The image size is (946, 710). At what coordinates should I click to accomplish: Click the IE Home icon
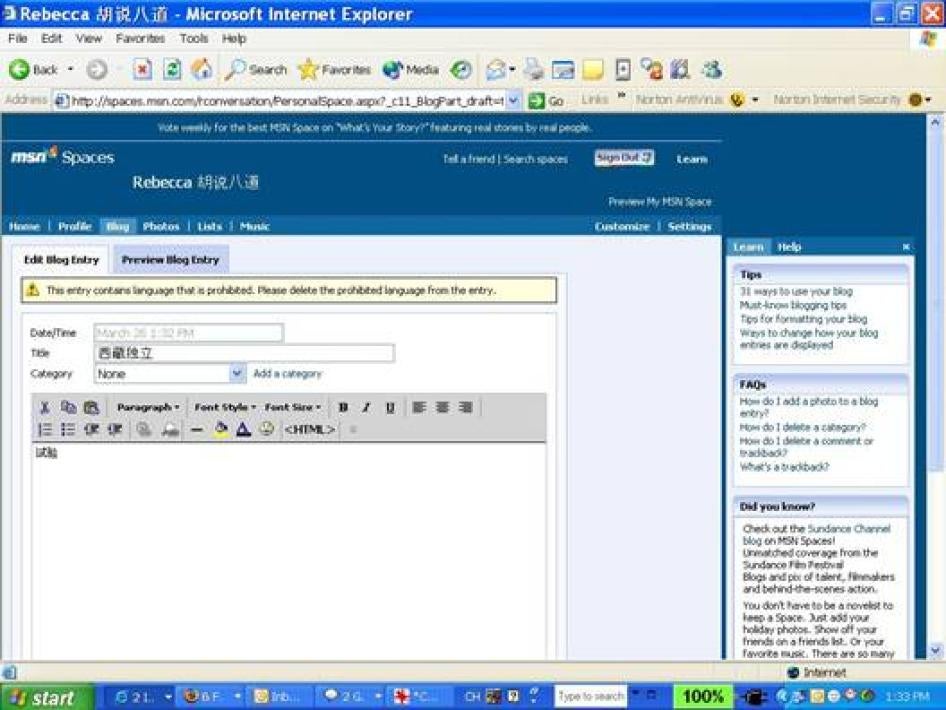coord(202,69)
